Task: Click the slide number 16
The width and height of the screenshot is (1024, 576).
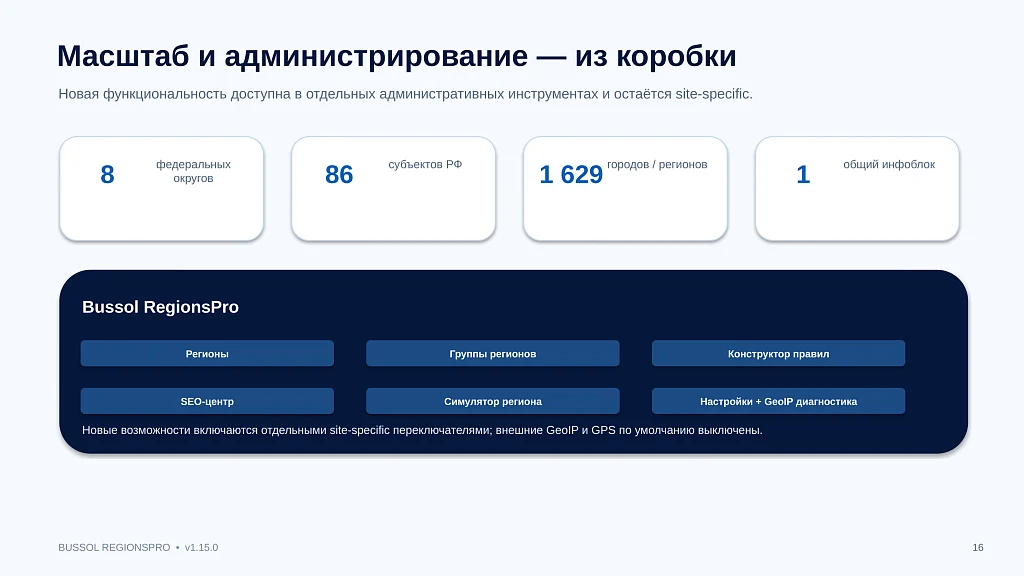Action: point(978,547)
